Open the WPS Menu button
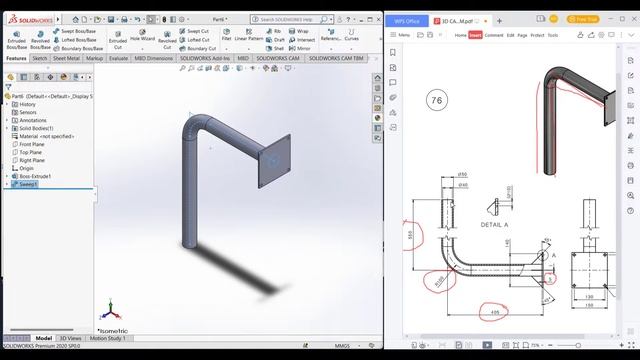Image resolution: width=640 pixels, height=360 pixels. (x=400, y=35)
